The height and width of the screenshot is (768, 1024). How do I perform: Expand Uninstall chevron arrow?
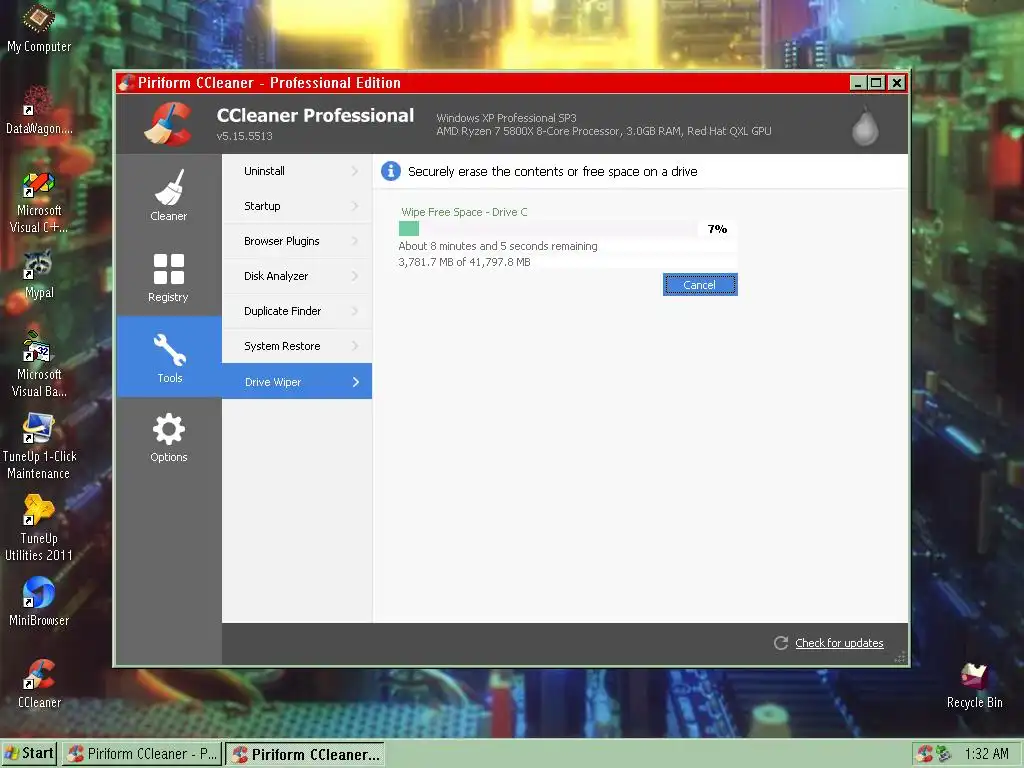[x=355, y=171]
